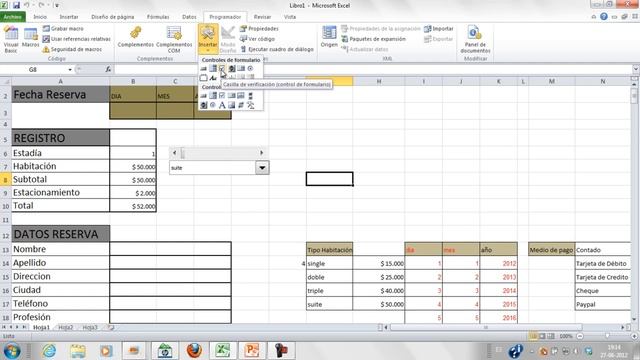The width and height of the screenshot is (640, 360).
Task: Select the form control Option button icon
Action: click(x=250, y=69)
